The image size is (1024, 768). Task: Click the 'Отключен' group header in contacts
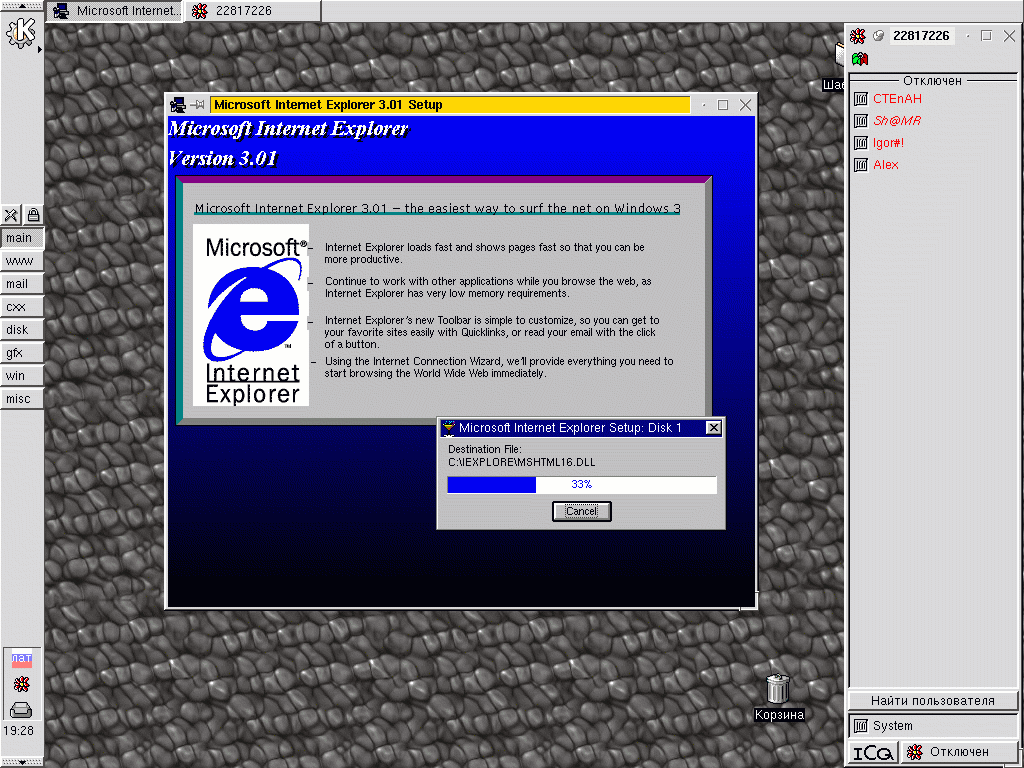click(x=932, y=80)
